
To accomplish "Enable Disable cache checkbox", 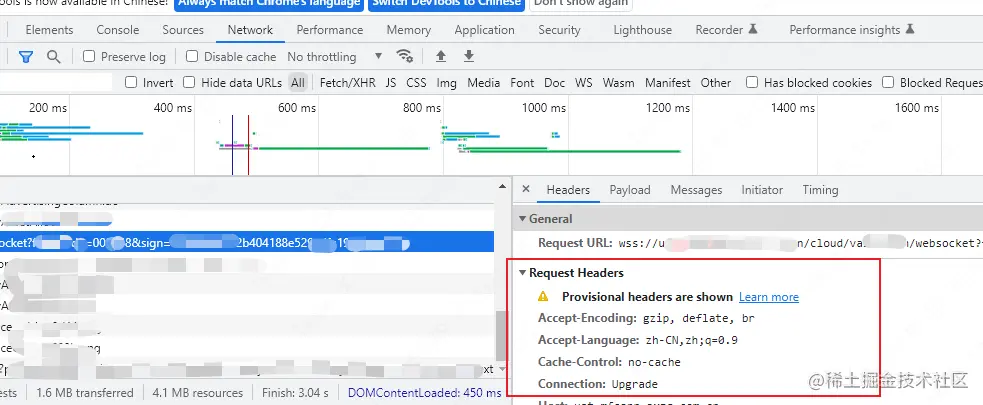I will (x=192, y=56).
